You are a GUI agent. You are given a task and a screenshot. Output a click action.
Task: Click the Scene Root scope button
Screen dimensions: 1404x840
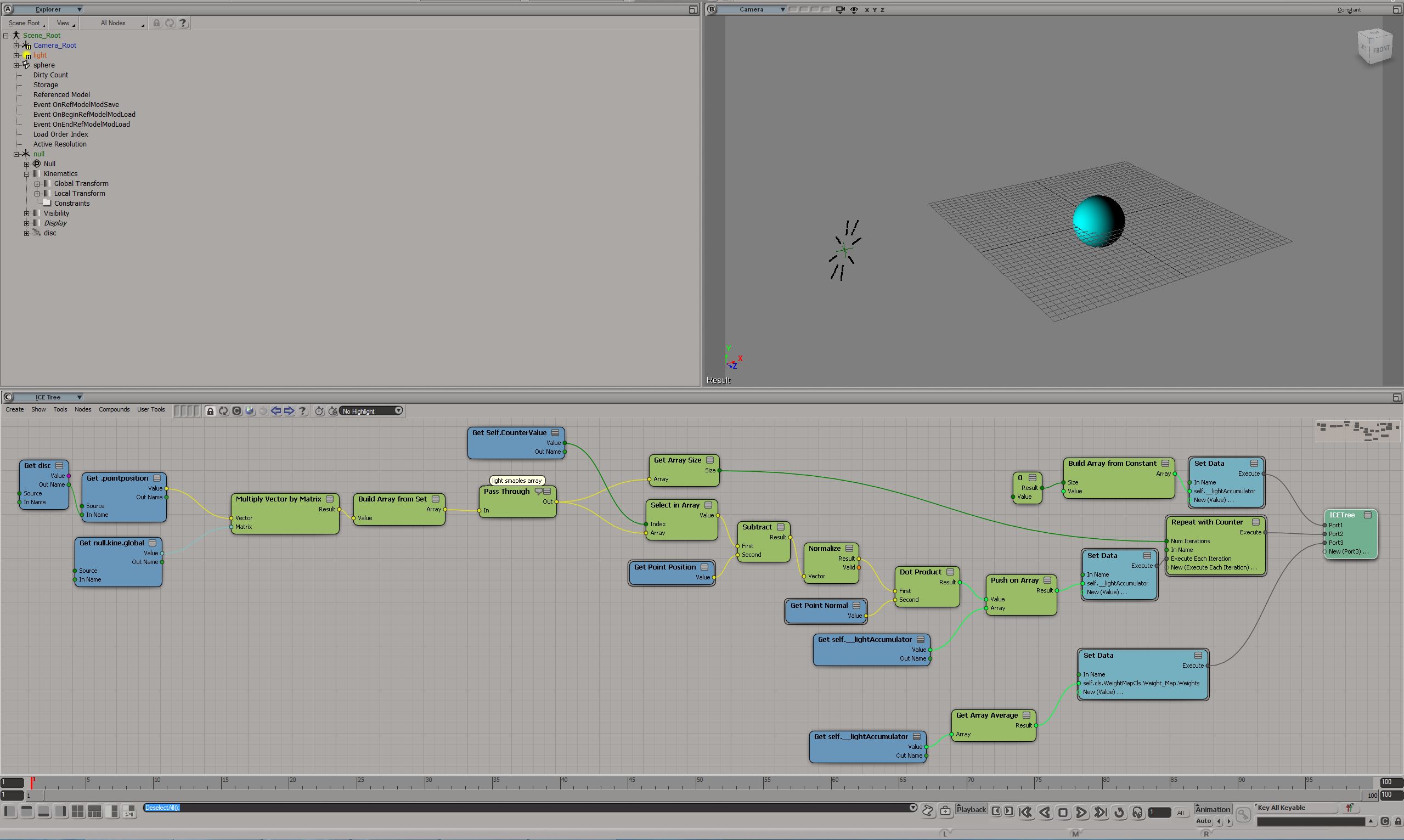(25, 23)
